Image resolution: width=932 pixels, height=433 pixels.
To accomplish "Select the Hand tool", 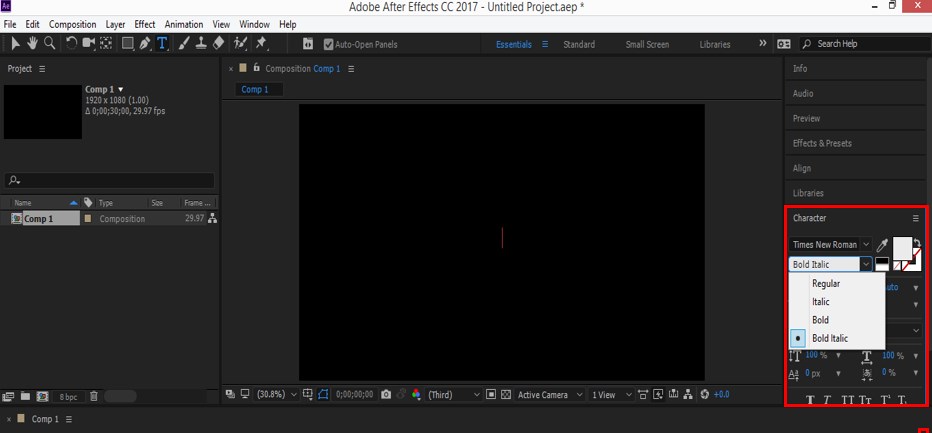I will pos(32,43).
